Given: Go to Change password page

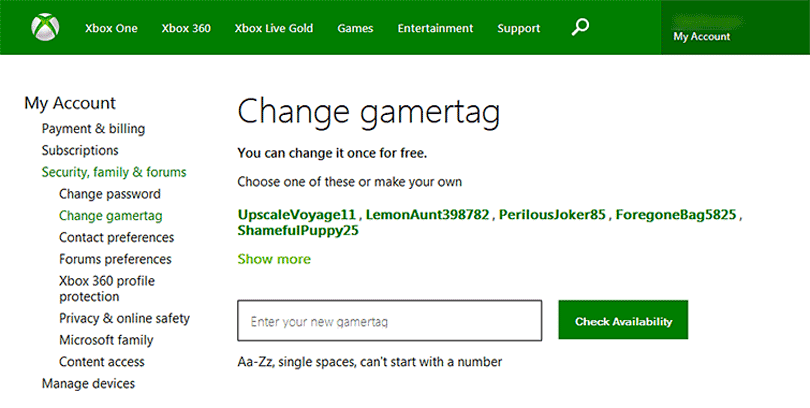Looking at the screenshot, I should point(110,194).
